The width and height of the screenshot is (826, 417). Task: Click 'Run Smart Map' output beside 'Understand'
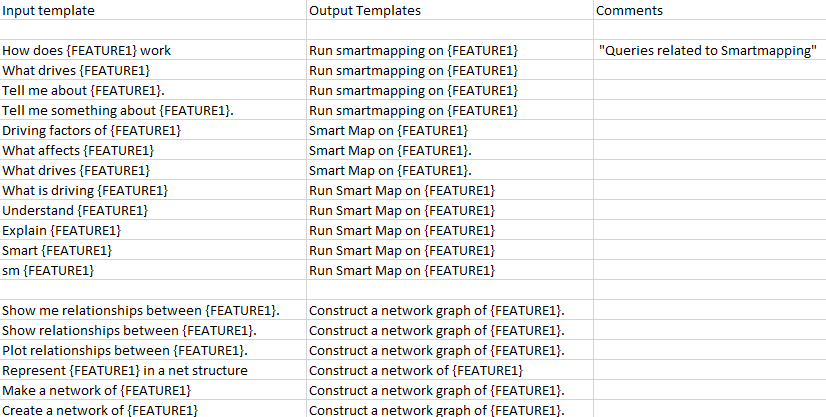tap(450, 210)
